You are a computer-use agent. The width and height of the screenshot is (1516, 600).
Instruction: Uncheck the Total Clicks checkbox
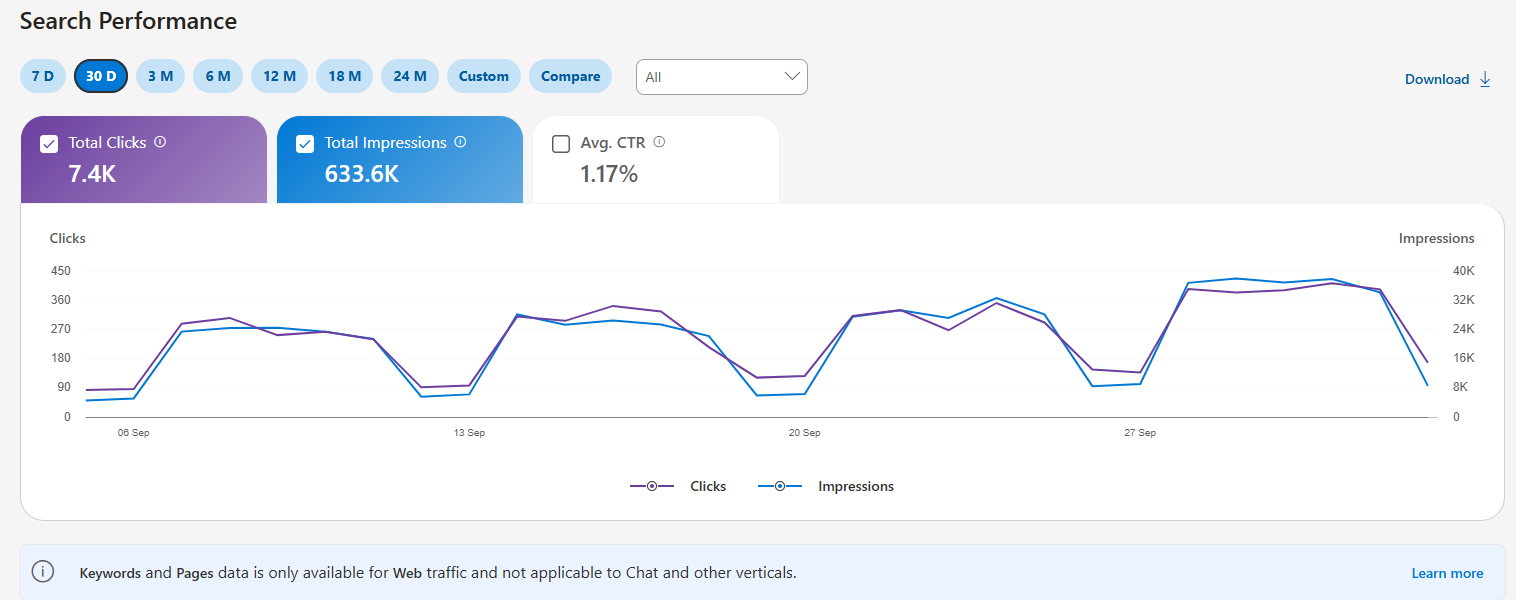(x=49, y=144)
